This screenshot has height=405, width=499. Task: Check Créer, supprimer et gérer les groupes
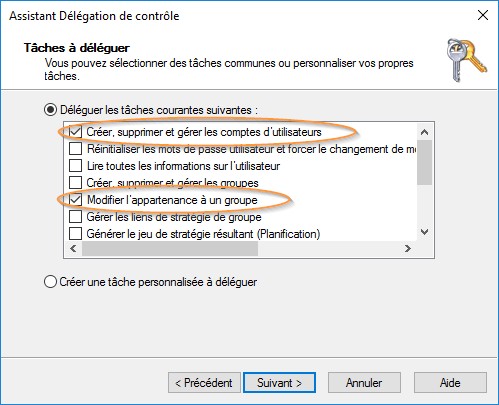tap(76, 183)
